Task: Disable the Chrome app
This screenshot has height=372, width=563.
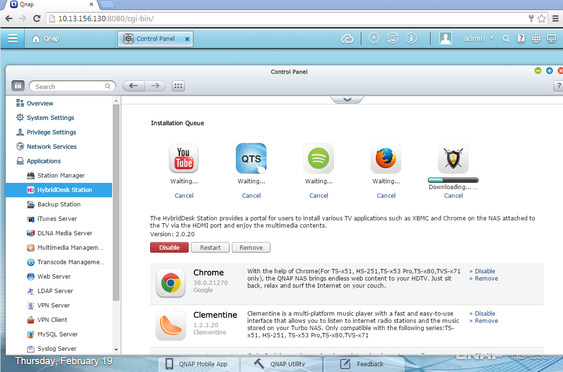Action: point(485,271)
